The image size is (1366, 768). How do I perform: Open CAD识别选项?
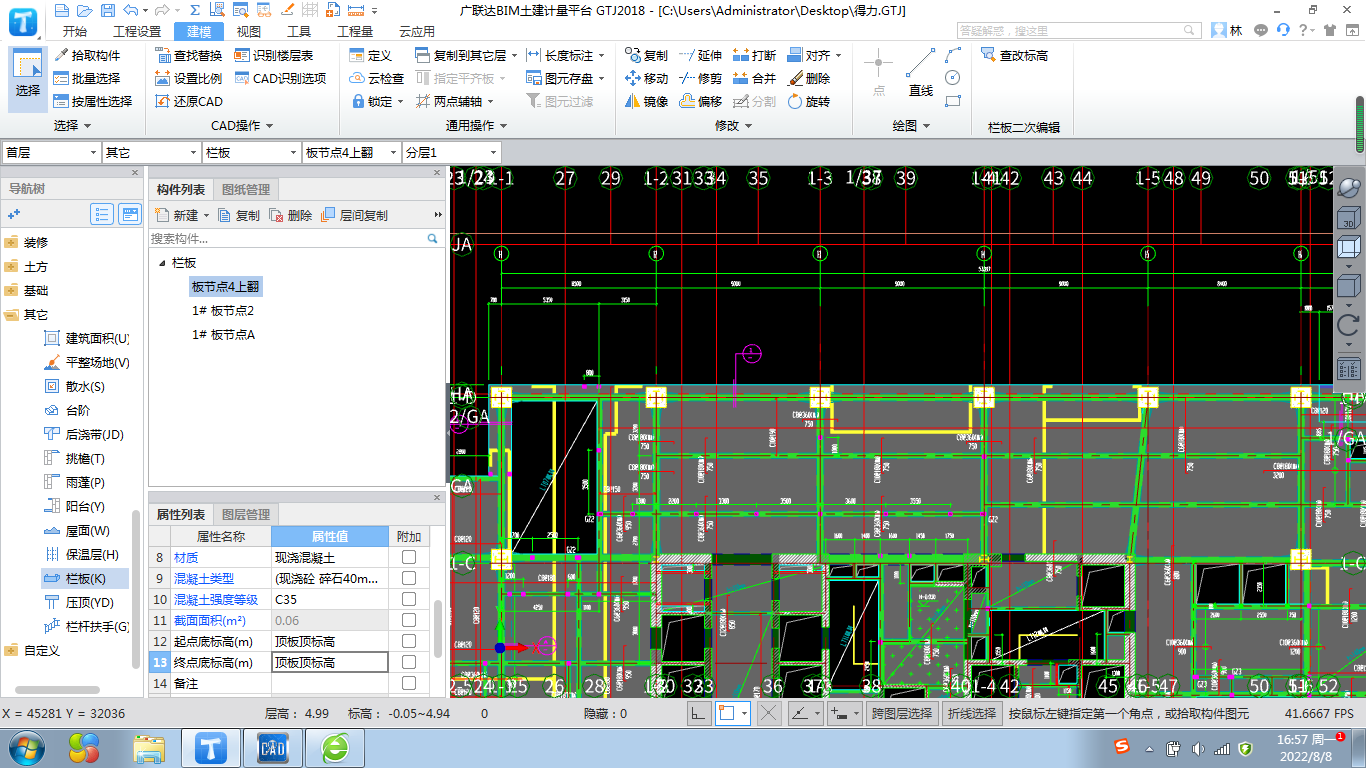click(280, 78)
